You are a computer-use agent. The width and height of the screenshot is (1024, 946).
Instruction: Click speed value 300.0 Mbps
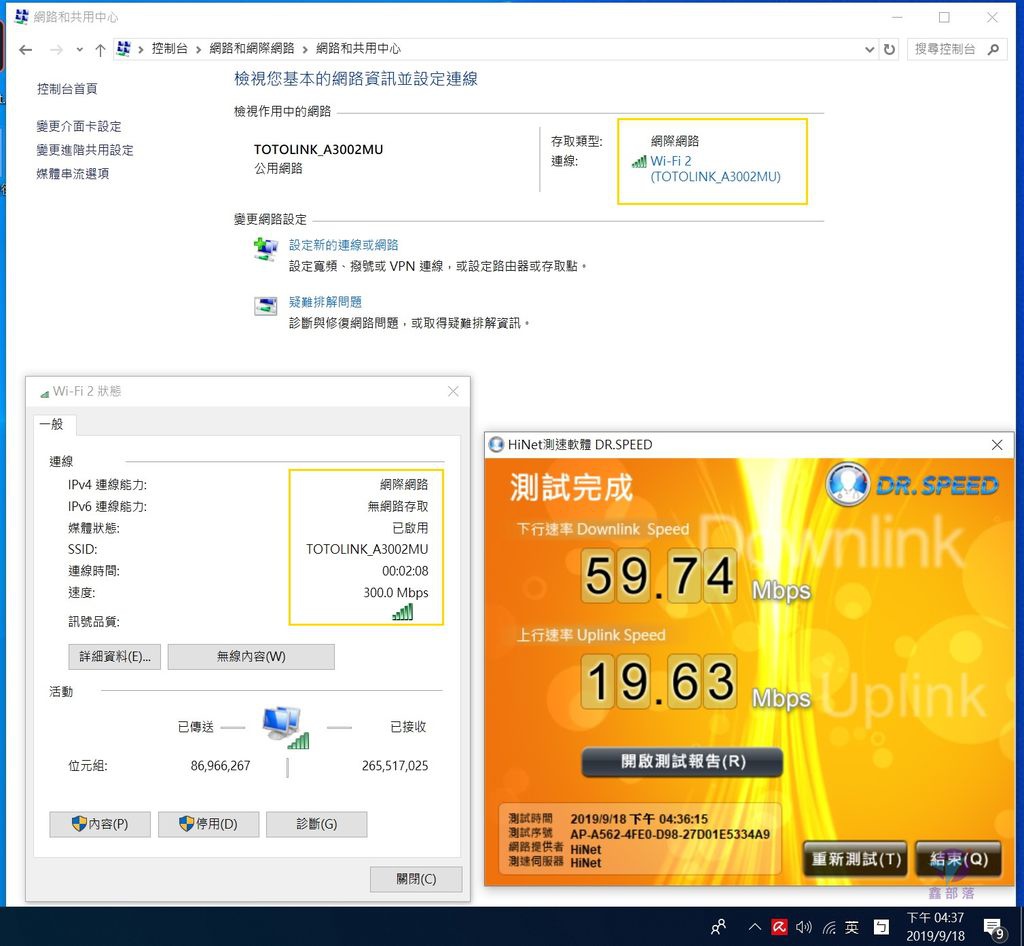click(x=396, y=593)
